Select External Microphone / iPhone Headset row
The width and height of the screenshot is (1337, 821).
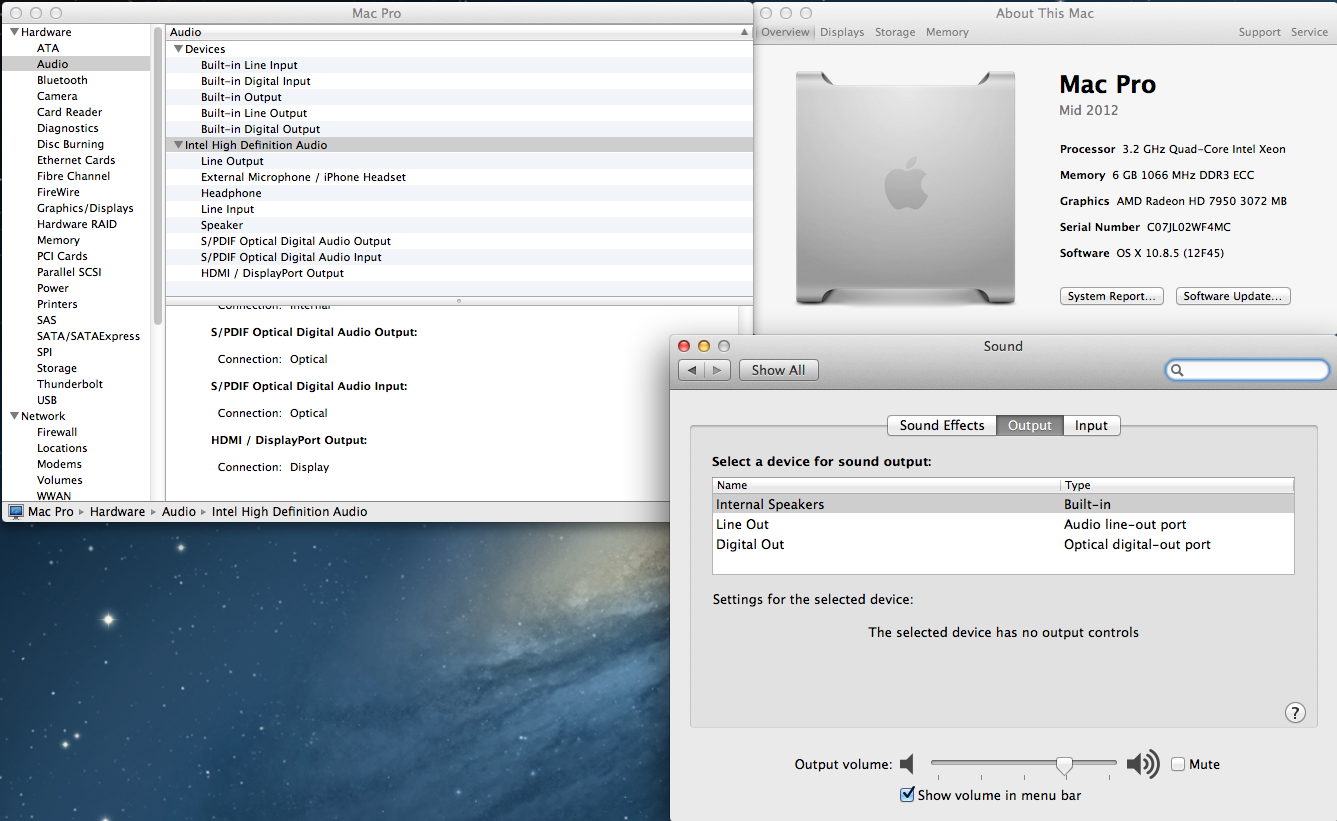pos(459,177)
